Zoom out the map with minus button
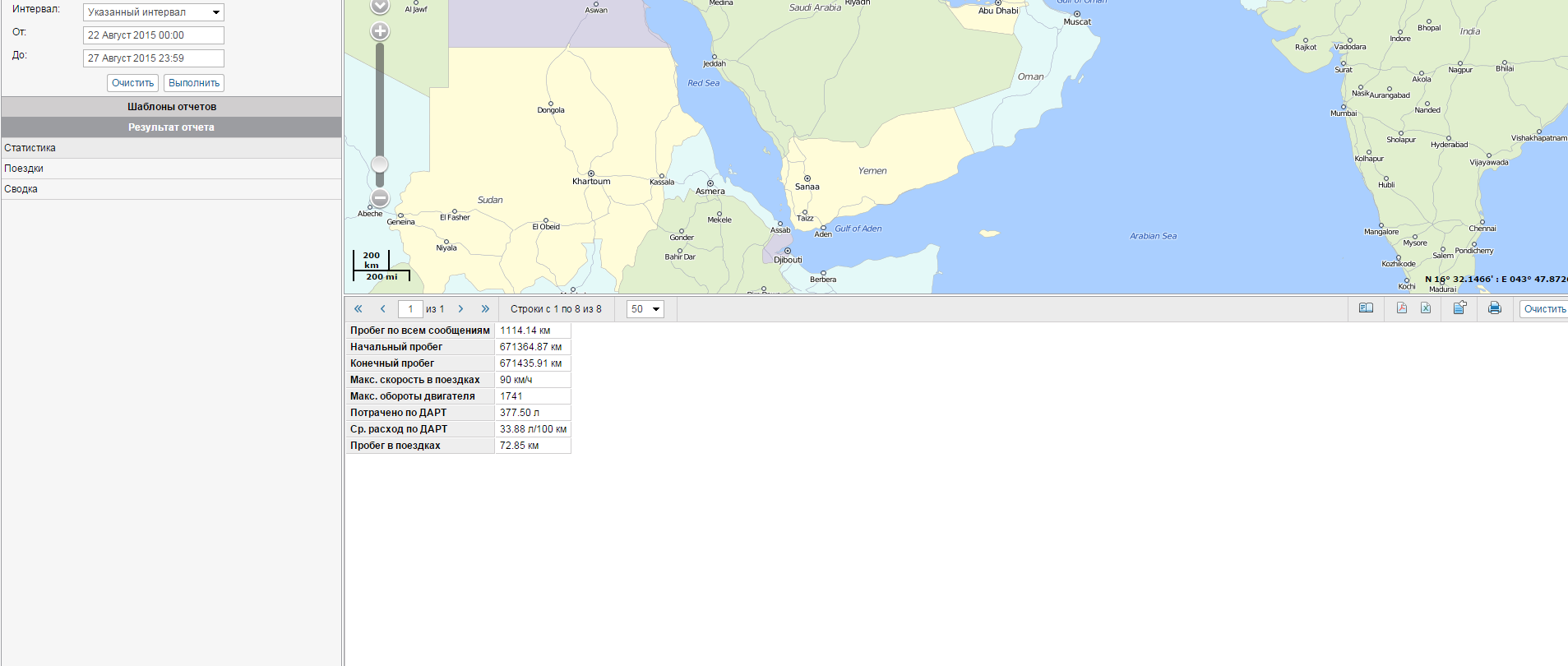Screen dimensions: 1568x666 (379, 198)
